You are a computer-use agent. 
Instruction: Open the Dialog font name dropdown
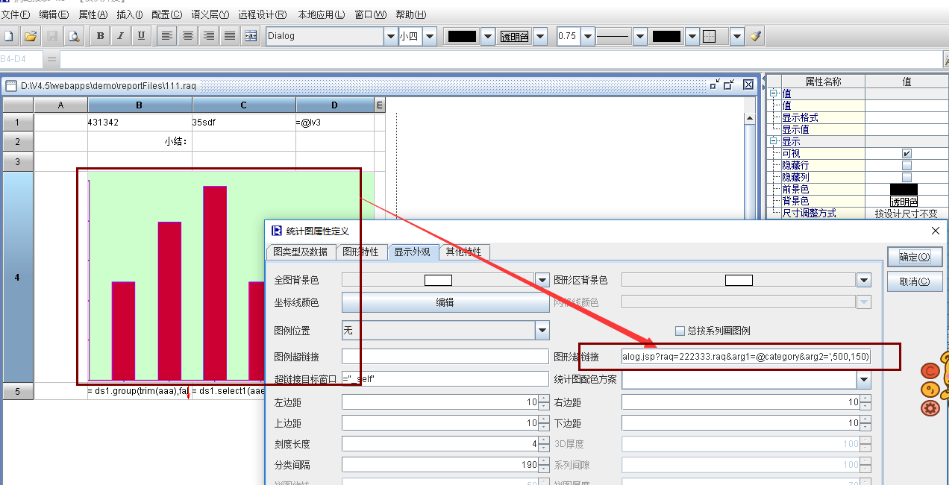tap(390, 36)
